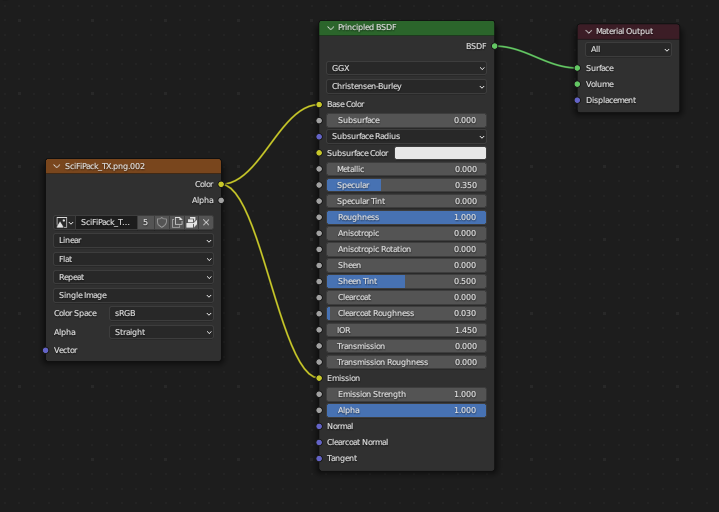Click the open image file icon
Image resolution: width=719 pixels, height=512 pixels.
[192, 222]
